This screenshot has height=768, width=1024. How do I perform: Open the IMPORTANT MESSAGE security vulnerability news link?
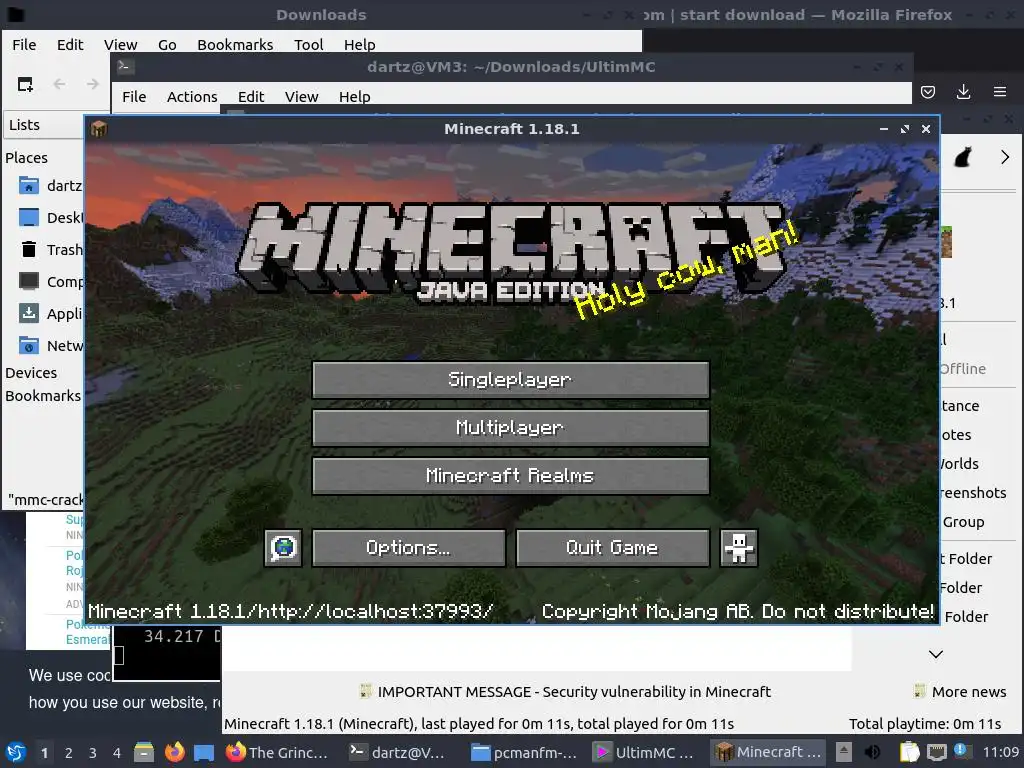[x=566, y=692]
